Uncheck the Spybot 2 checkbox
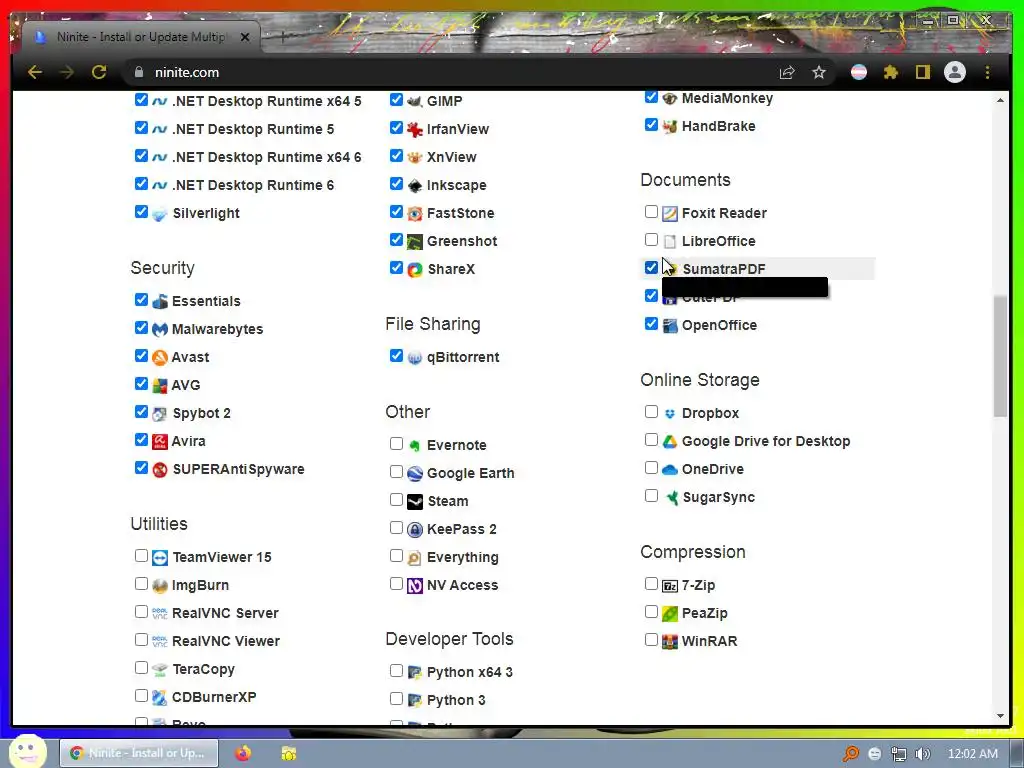 click(141, 411)
